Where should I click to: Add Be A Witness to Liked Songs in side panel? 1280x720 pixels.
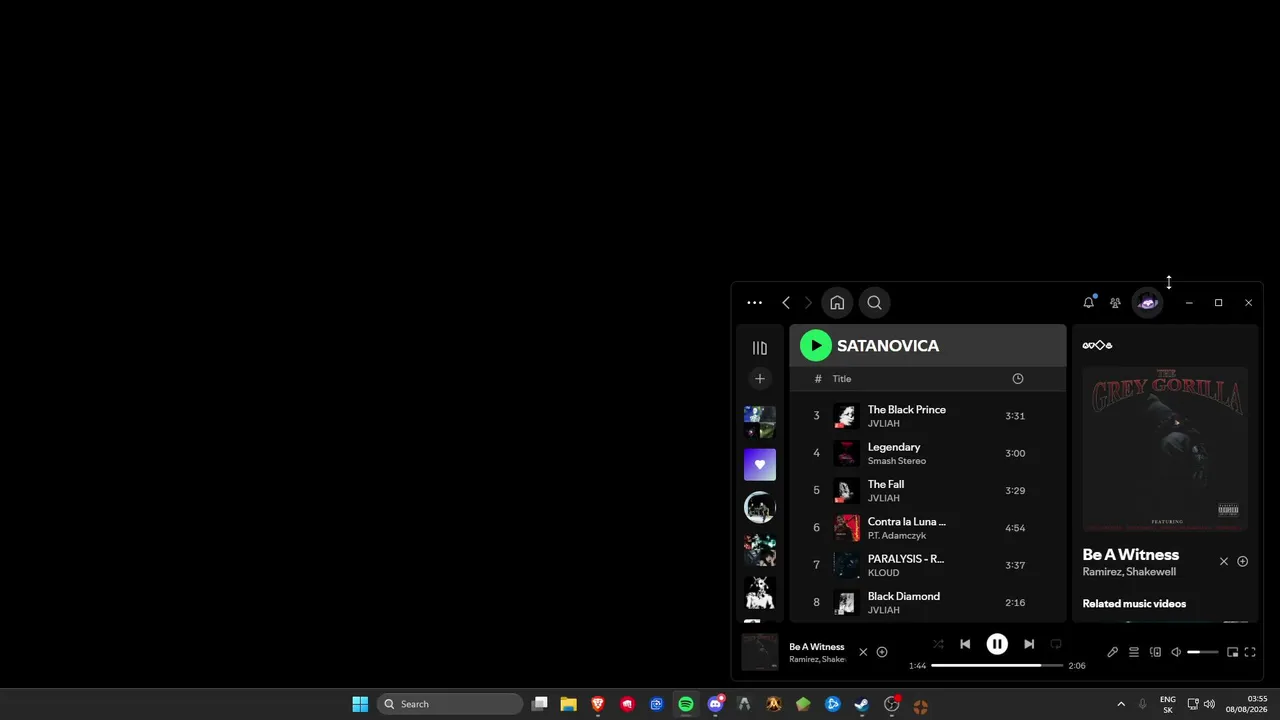[x=1243, y=562]
